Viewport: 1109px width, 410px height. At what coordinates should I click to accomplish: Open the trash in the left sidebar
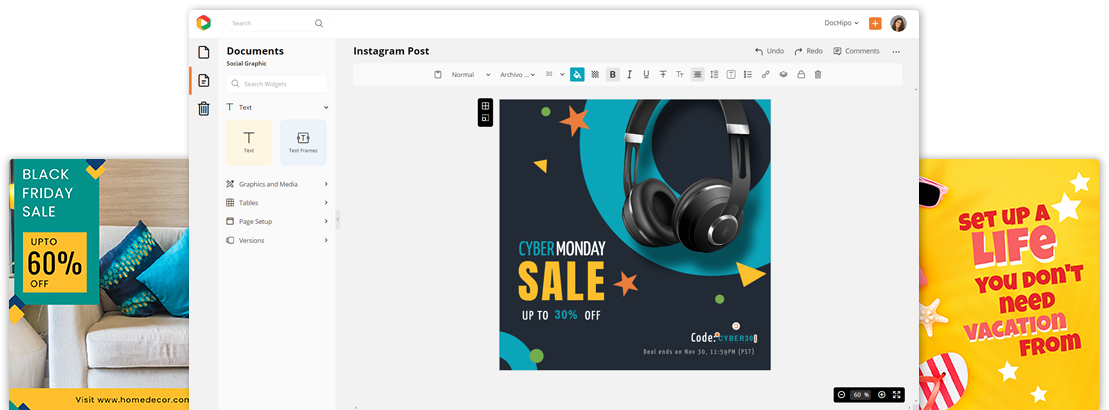coord(204,109)
